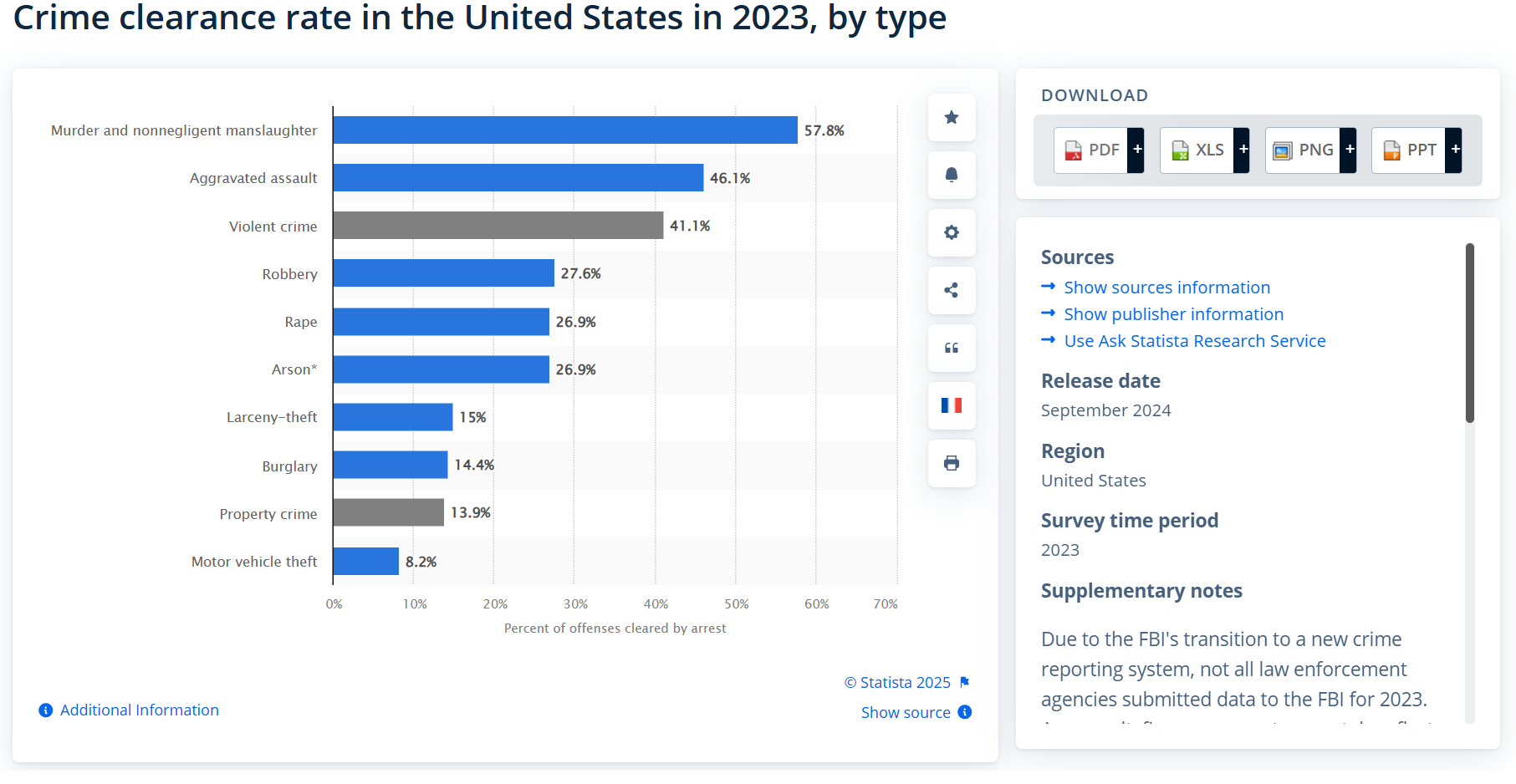The height and width of the screenshot is (784, 1516).
Task: Click the 46.1% value label
Action: coord(730,178)
